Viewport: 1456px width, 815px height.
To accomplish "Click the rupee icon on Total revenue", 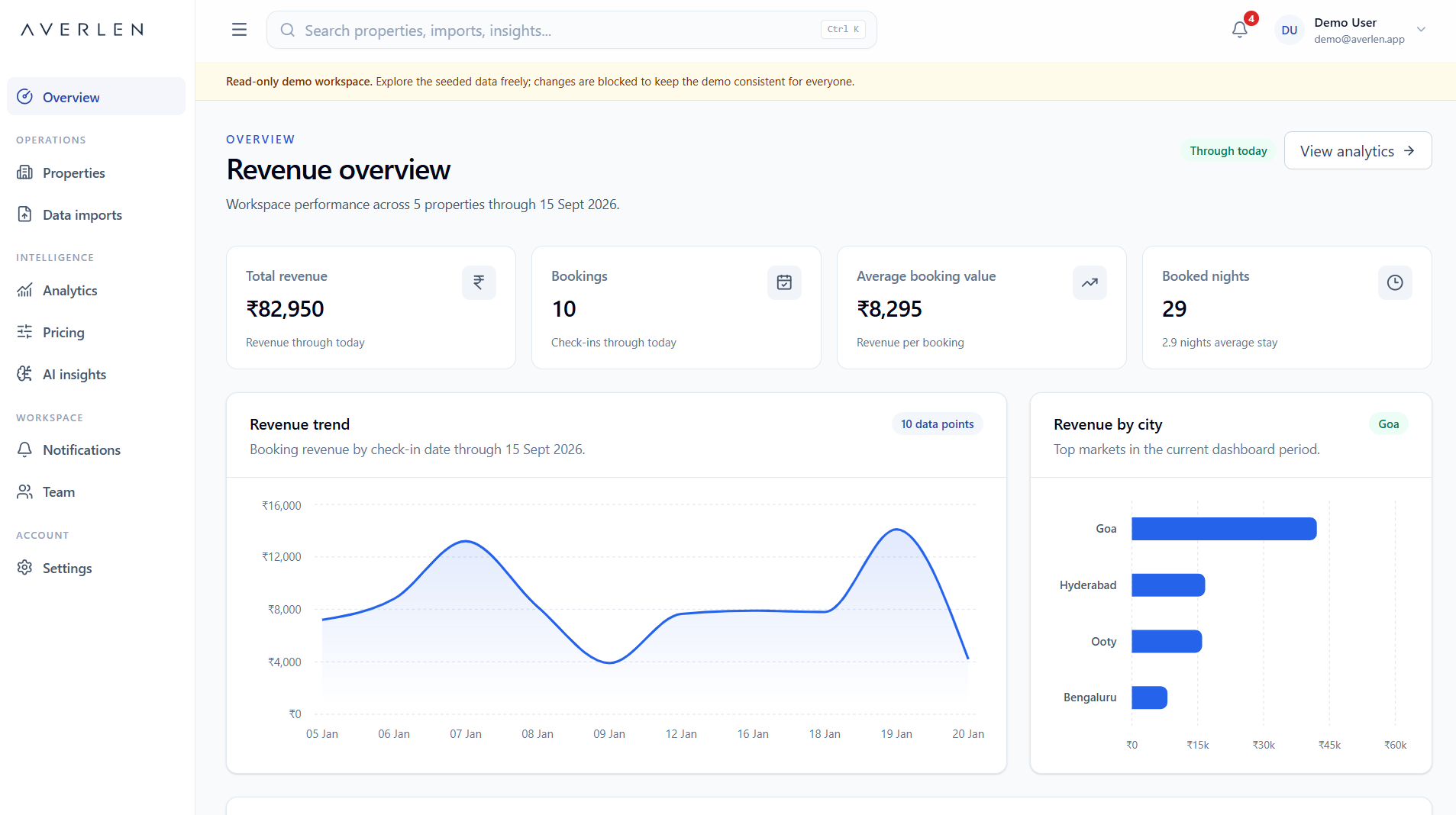I will pos(479,282).
